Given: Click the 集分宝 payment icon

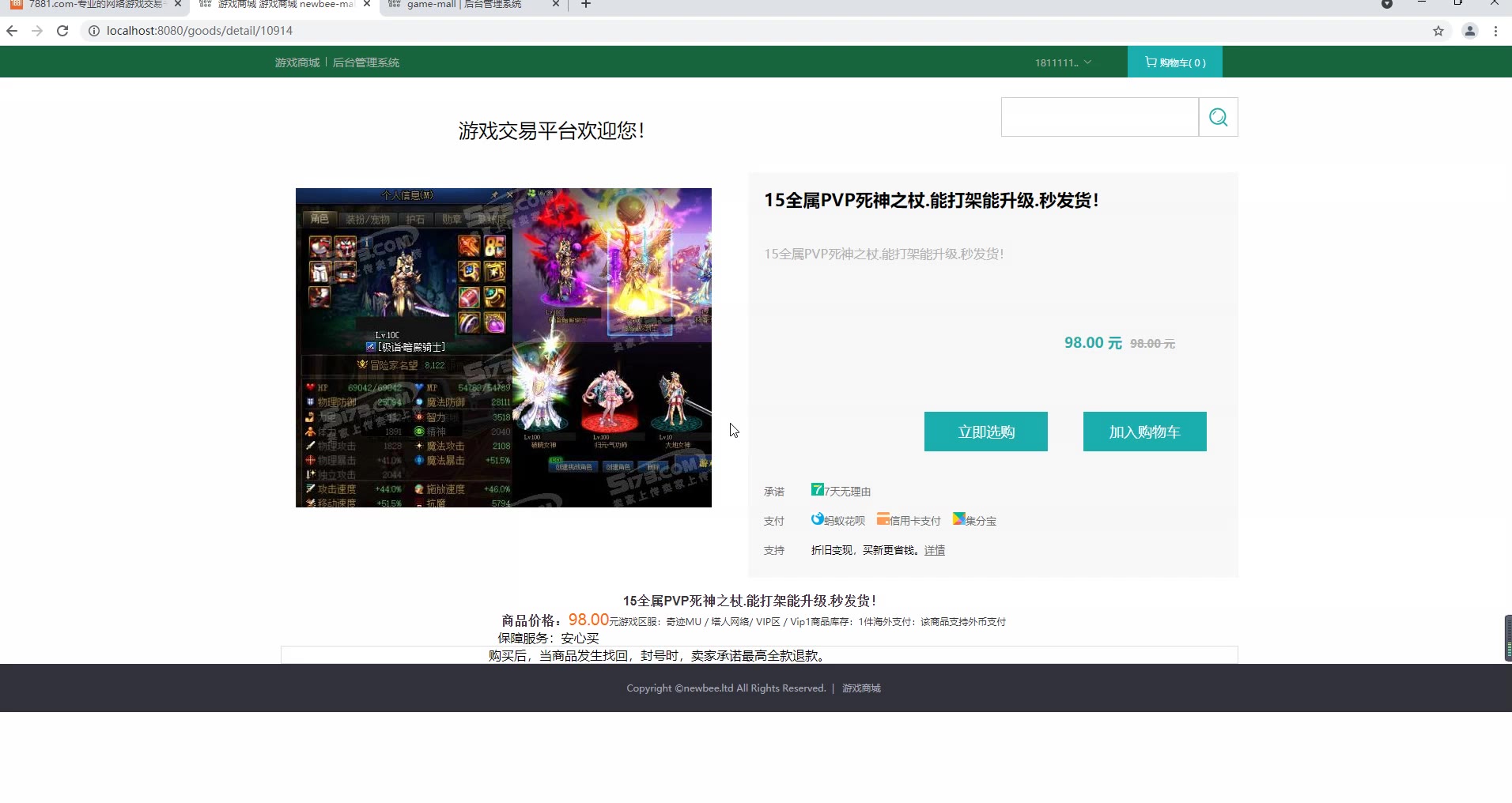Looking at the screenshot, I should pos(959,519).
